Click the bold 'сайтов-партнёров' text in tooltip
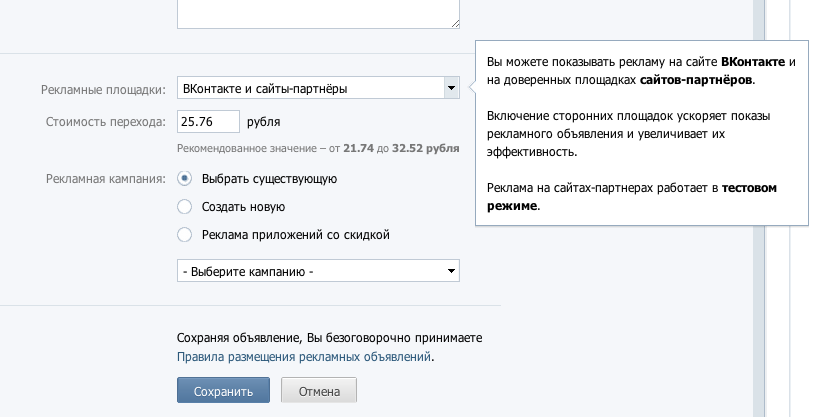Viewport: 827px width, 417px height. 696,79
